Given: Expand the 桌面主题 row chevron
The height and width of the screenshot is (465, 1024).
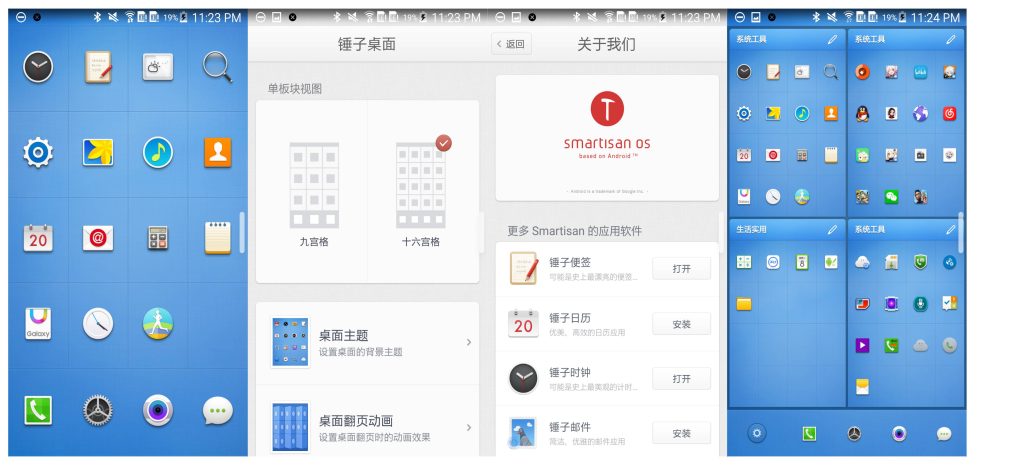Looking at the screenshot, I should tap(469, 343).
